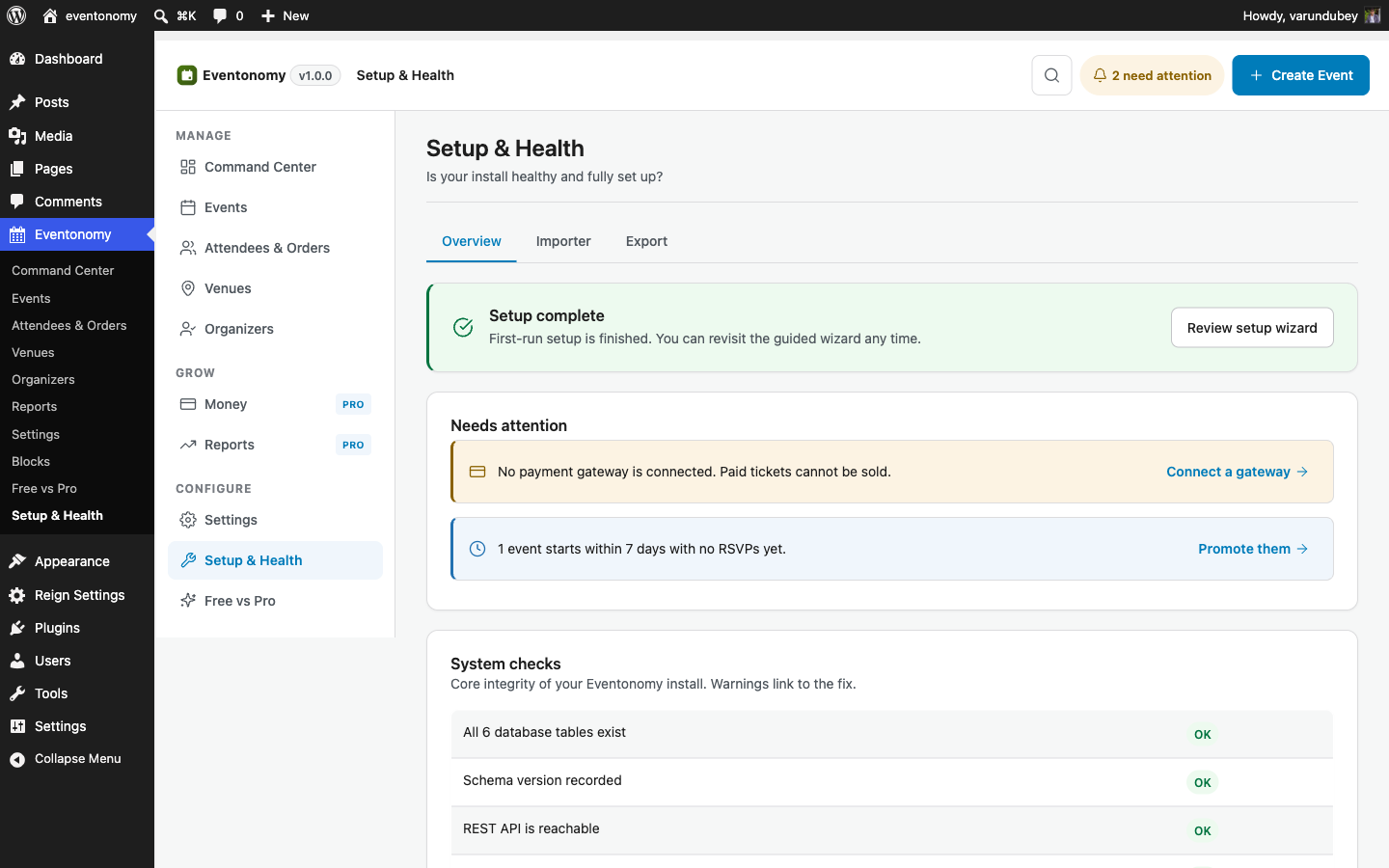This screenshot has height=868, width=1389.
Task: Click the Review setup wizard button
Action: (1252, 328)
